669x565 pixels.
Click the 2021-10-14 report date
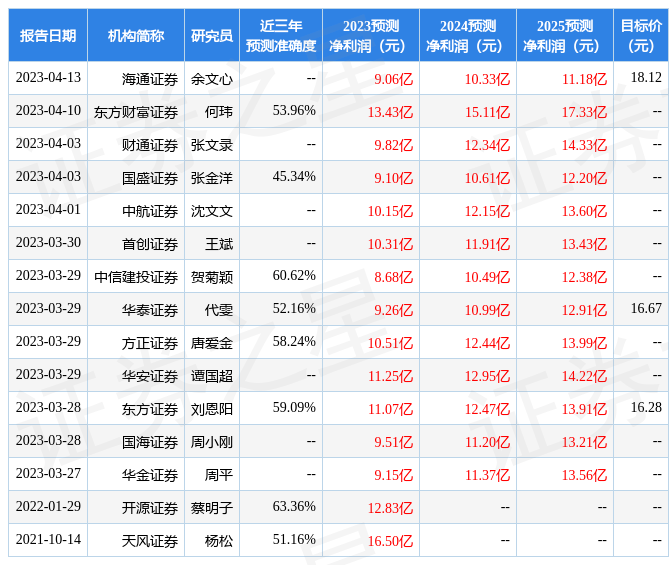48,540
